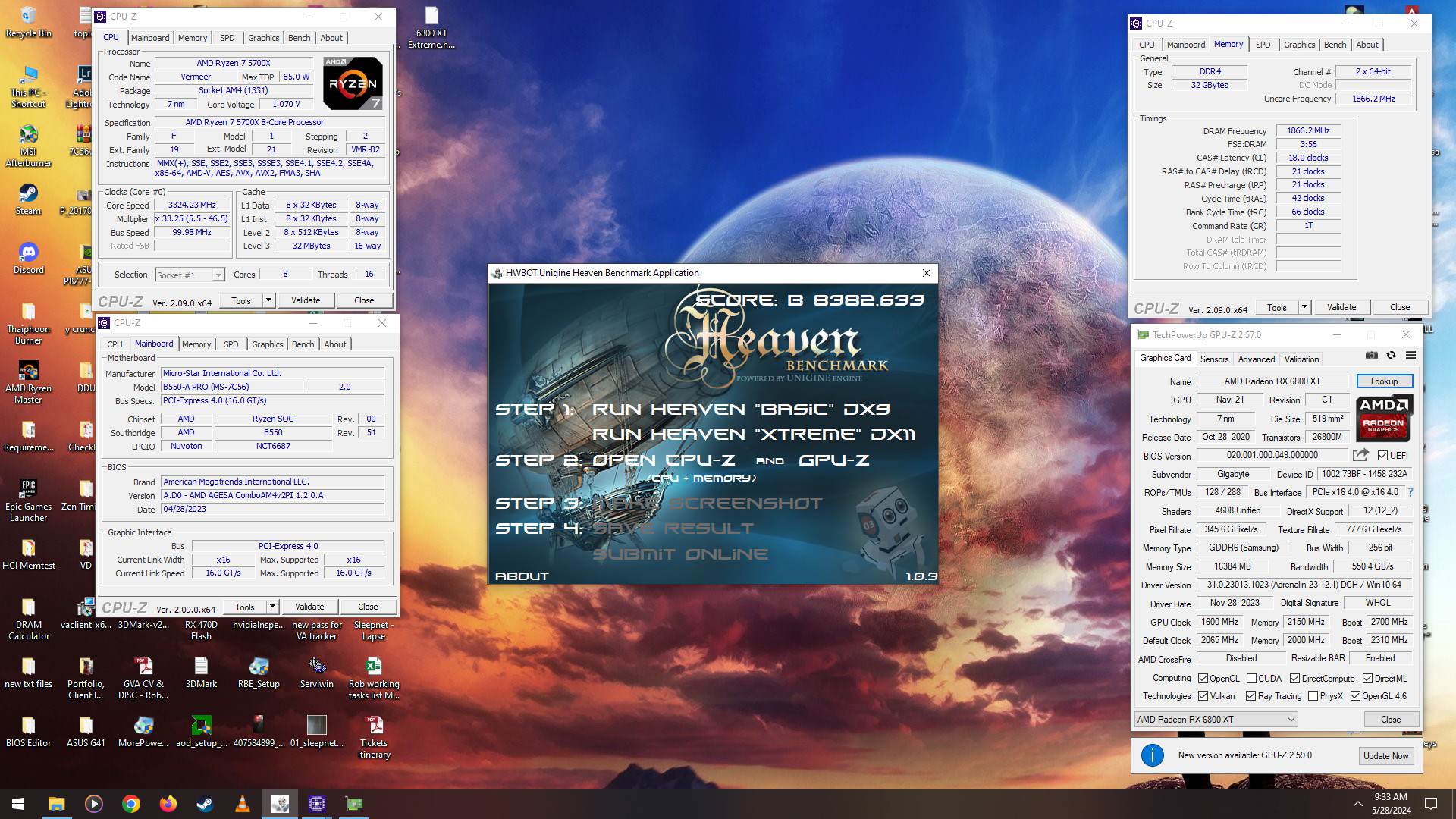Select "B550-A PRO (MS-7C56)" model field
Viewport: 1456px width, 819px height.
click(233, 387)
